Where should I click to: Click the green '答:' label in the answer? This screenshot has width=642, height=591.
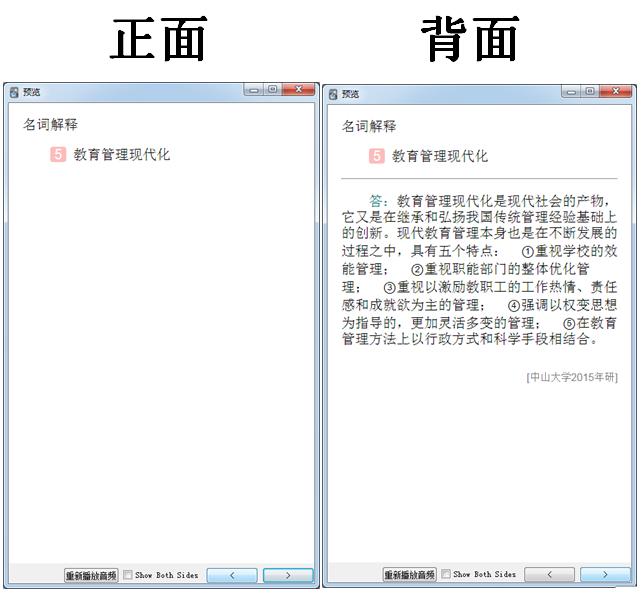[378, 201]
